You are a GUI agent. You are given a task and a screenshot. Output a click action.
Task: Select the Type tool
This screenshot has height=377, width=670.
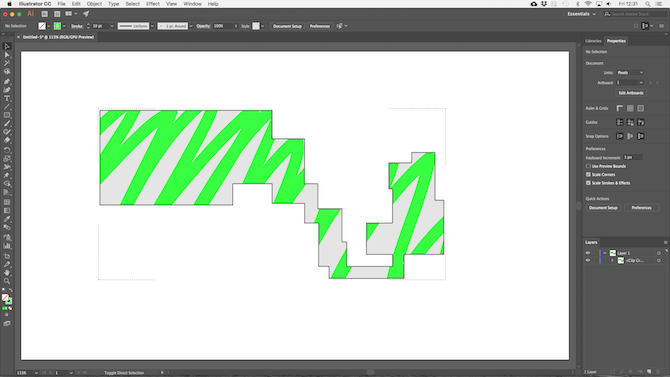click(x=7, y=98)
